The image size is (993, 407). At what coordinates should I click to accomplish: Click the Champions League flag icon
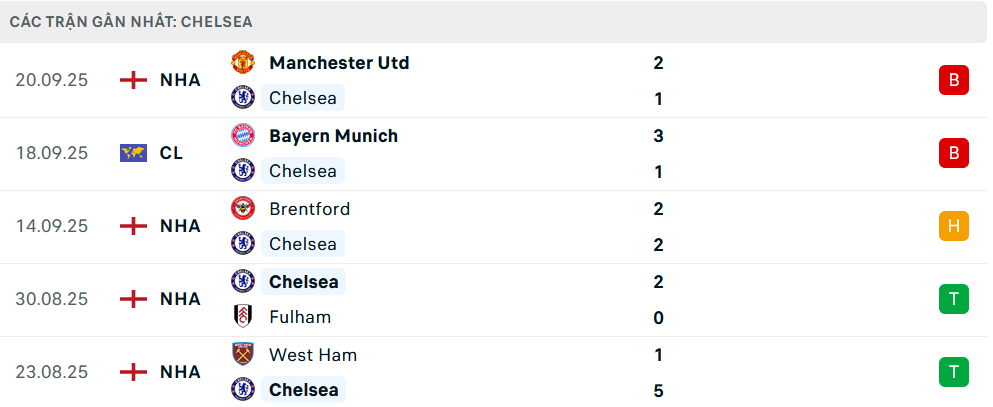pos(133,153)
